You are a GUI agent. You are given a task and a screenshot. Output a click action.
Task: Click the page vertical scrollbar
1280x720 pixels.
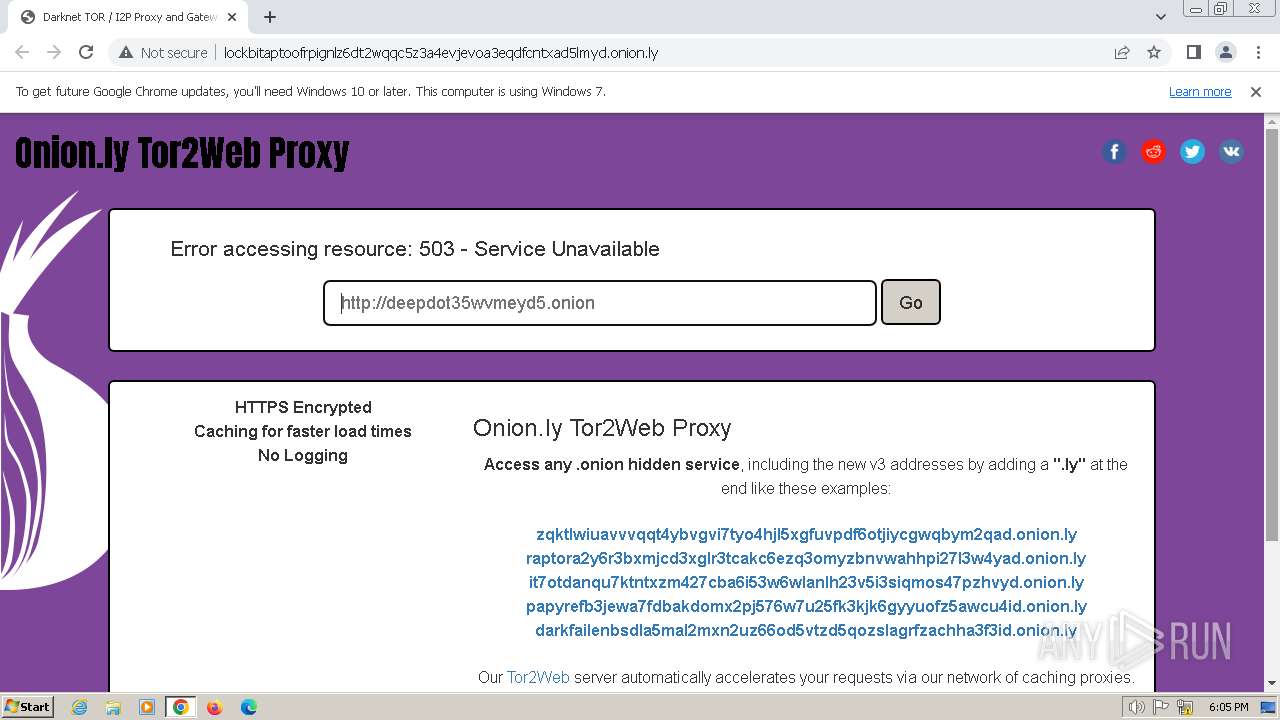point(1272,335)
